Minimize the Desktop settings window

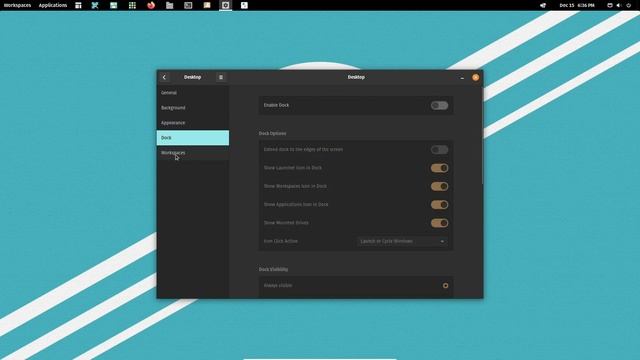coord(462,77)
